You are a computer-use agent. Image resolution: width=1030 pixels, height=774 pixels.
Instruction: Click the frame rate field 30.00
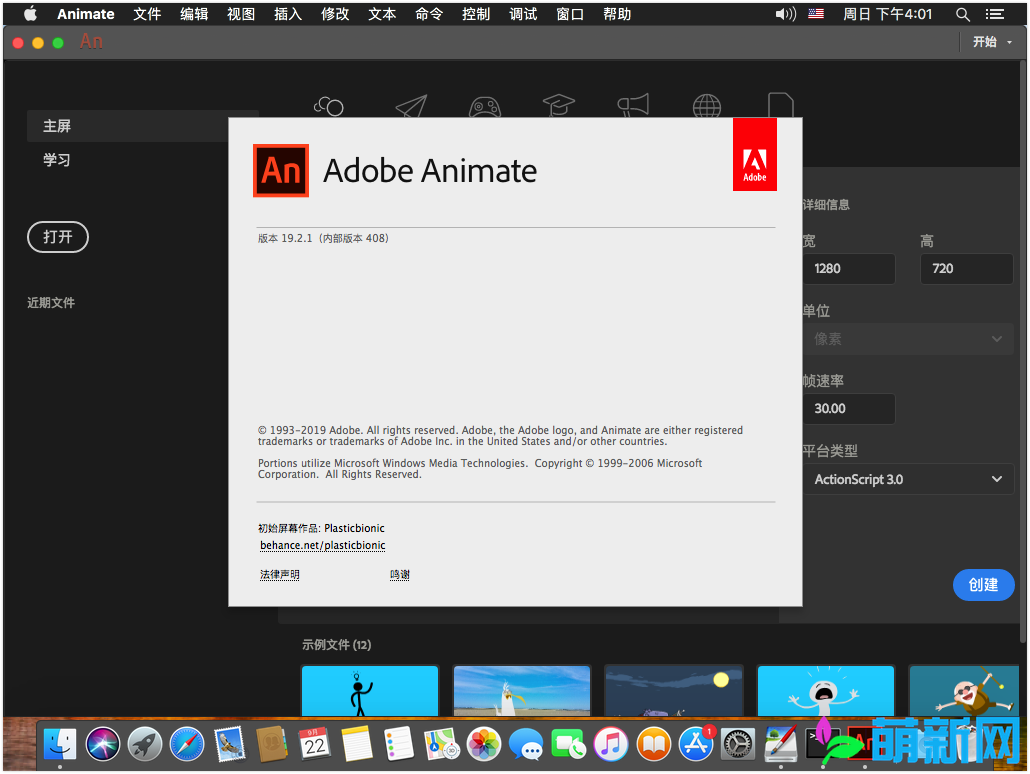tap(849, 409)
